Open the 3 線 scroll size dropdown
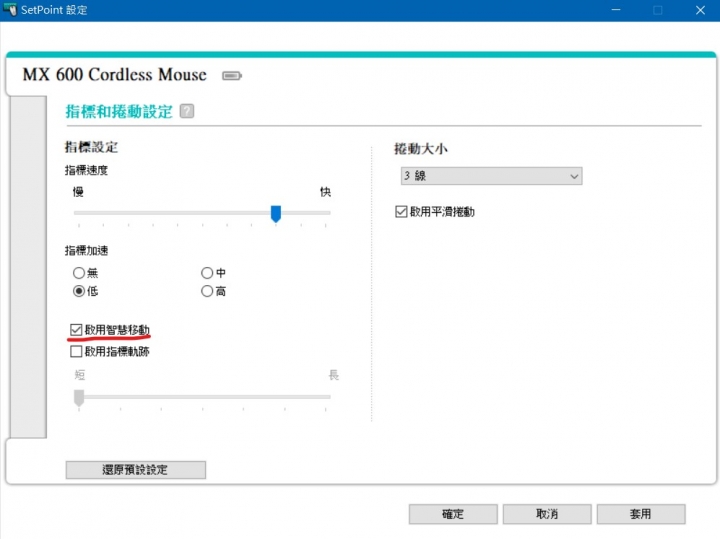The width and height of the screenshot is (720, 539). click(x=491, y=176)
